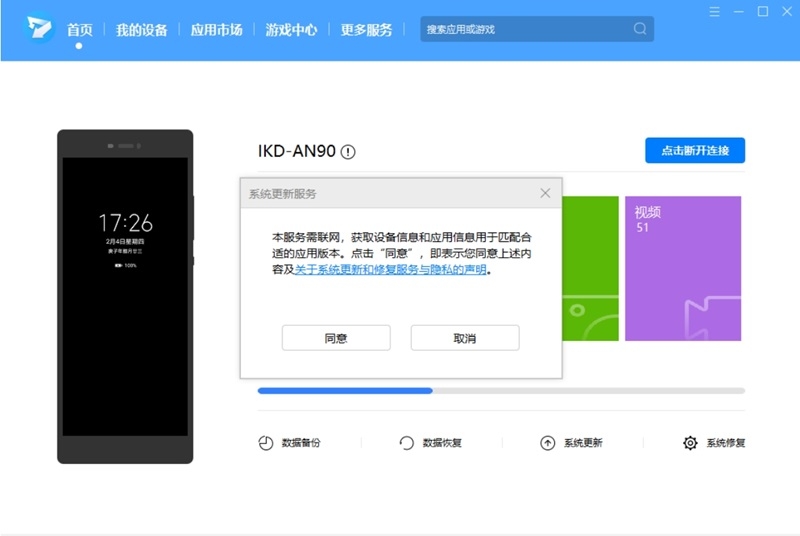Focus the 搜索应用或游戏 search field
The width and height of the screenshot is (800, 536).
(x=537, y=29)
